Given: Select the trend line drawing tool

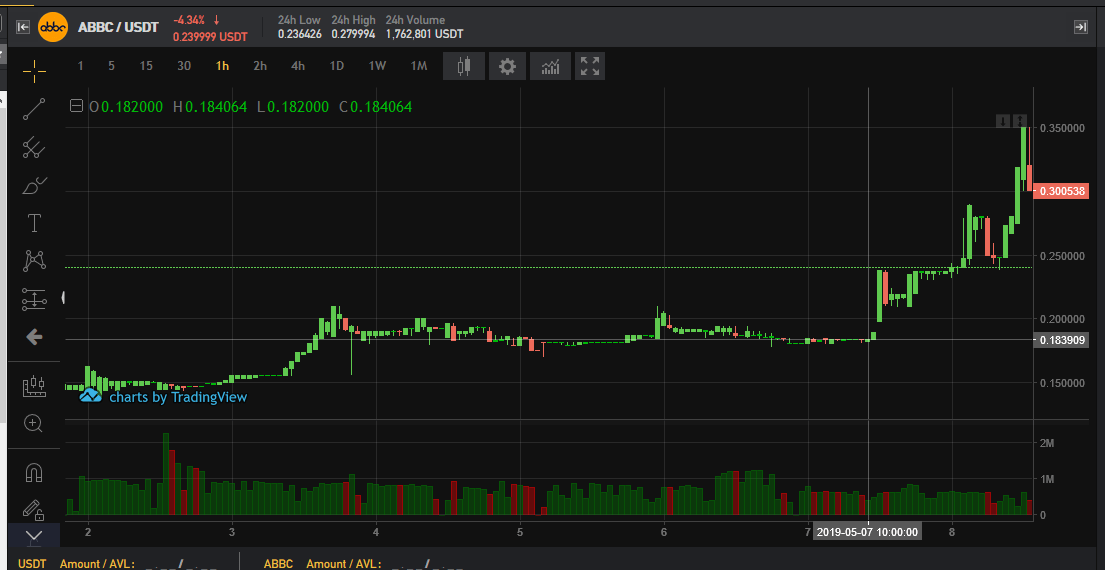Looking at the screenshot, I should 34,109.
